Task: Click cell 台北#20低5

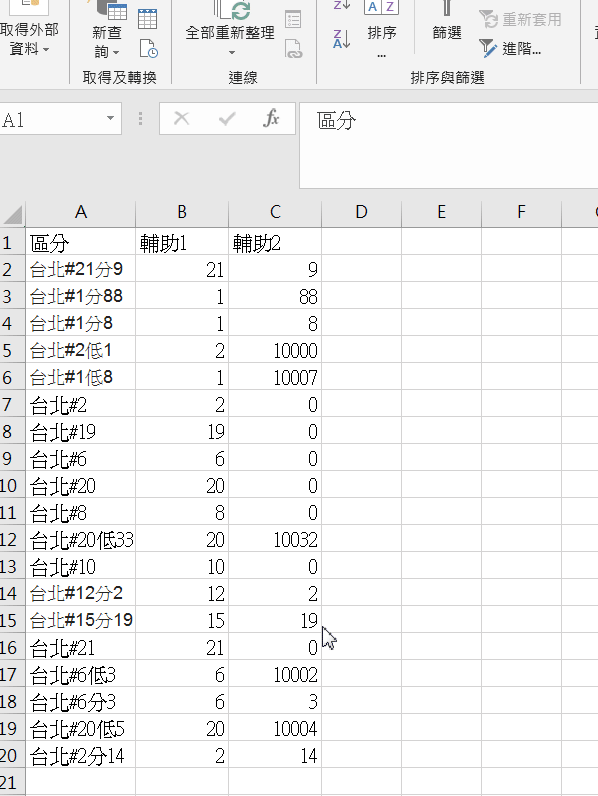Action: click(x=81, y=728)
